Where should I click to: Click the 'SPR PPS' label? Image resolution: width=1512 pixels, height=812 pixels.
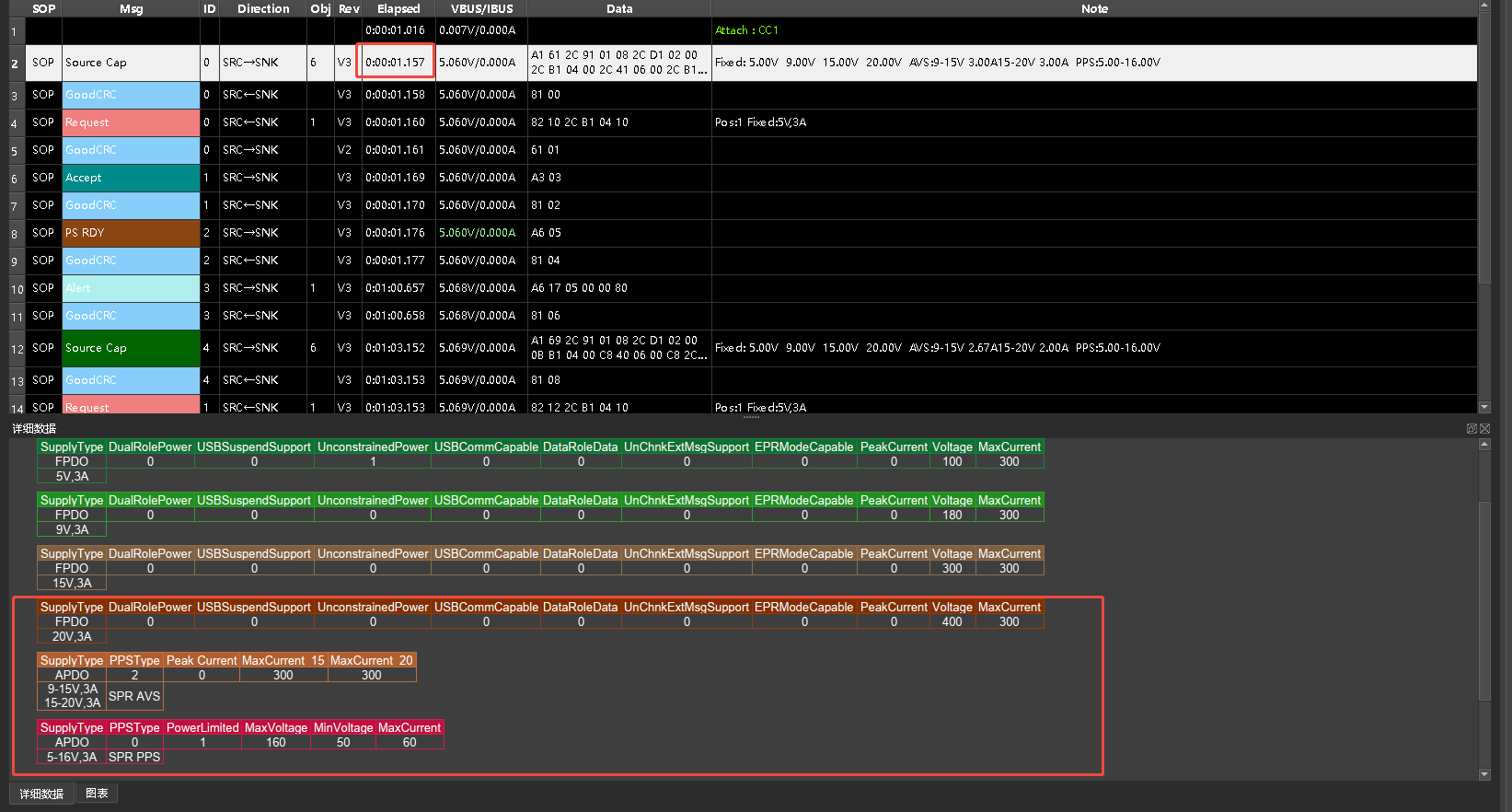[134, 757]
